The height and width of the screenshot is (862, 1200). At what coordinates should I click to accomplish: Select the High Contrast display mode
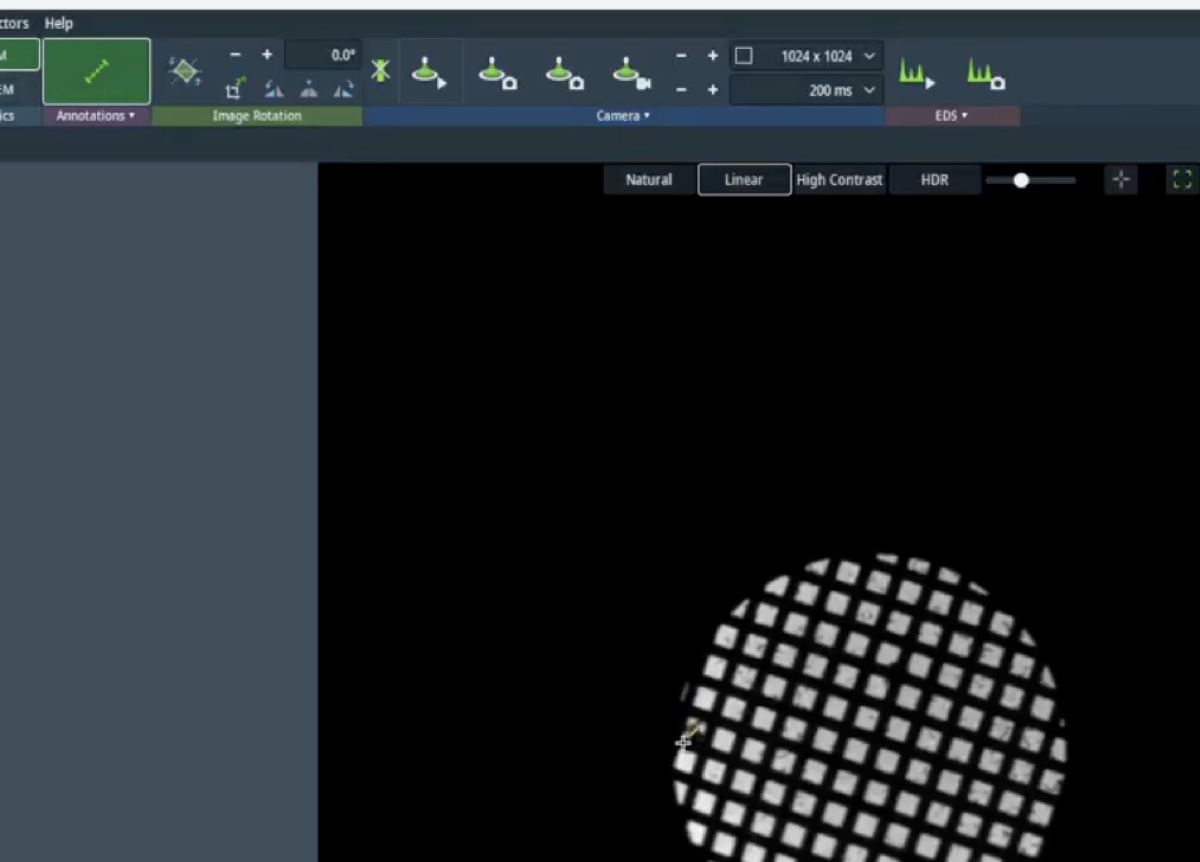tap(840, 180)
